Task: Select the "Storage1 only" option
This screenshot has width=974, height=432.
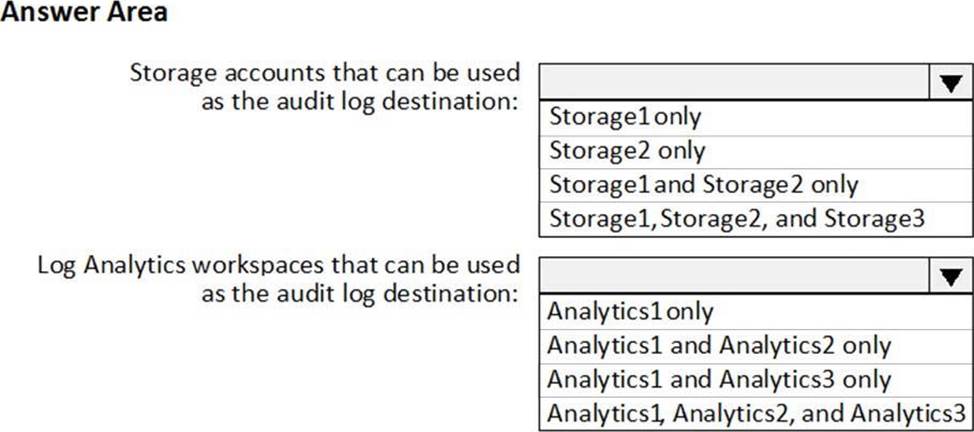Action: pos(625,117)
